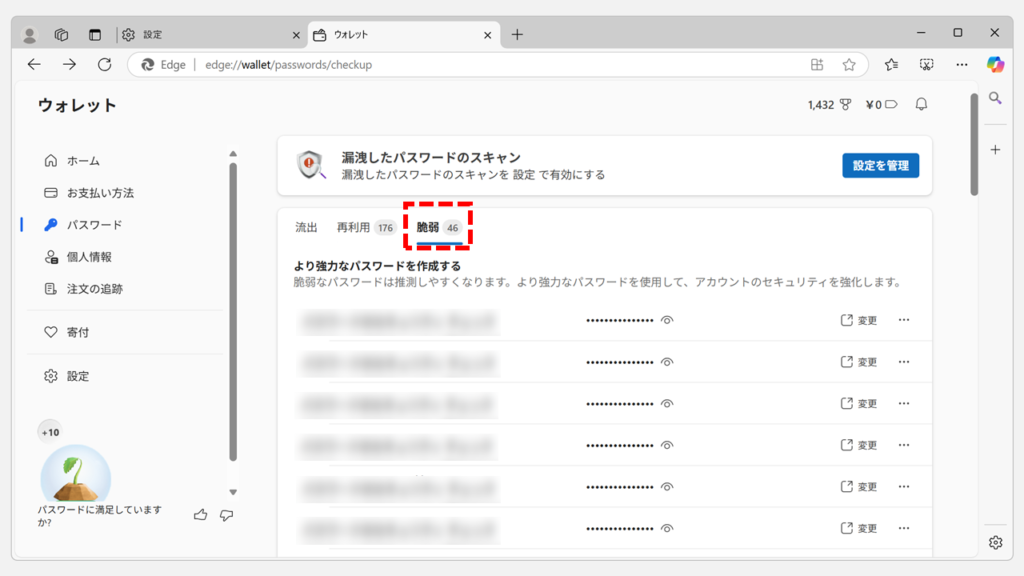1024x576 pixels.
Task: Open more options for fourth password row
Action: click(904, 445)
